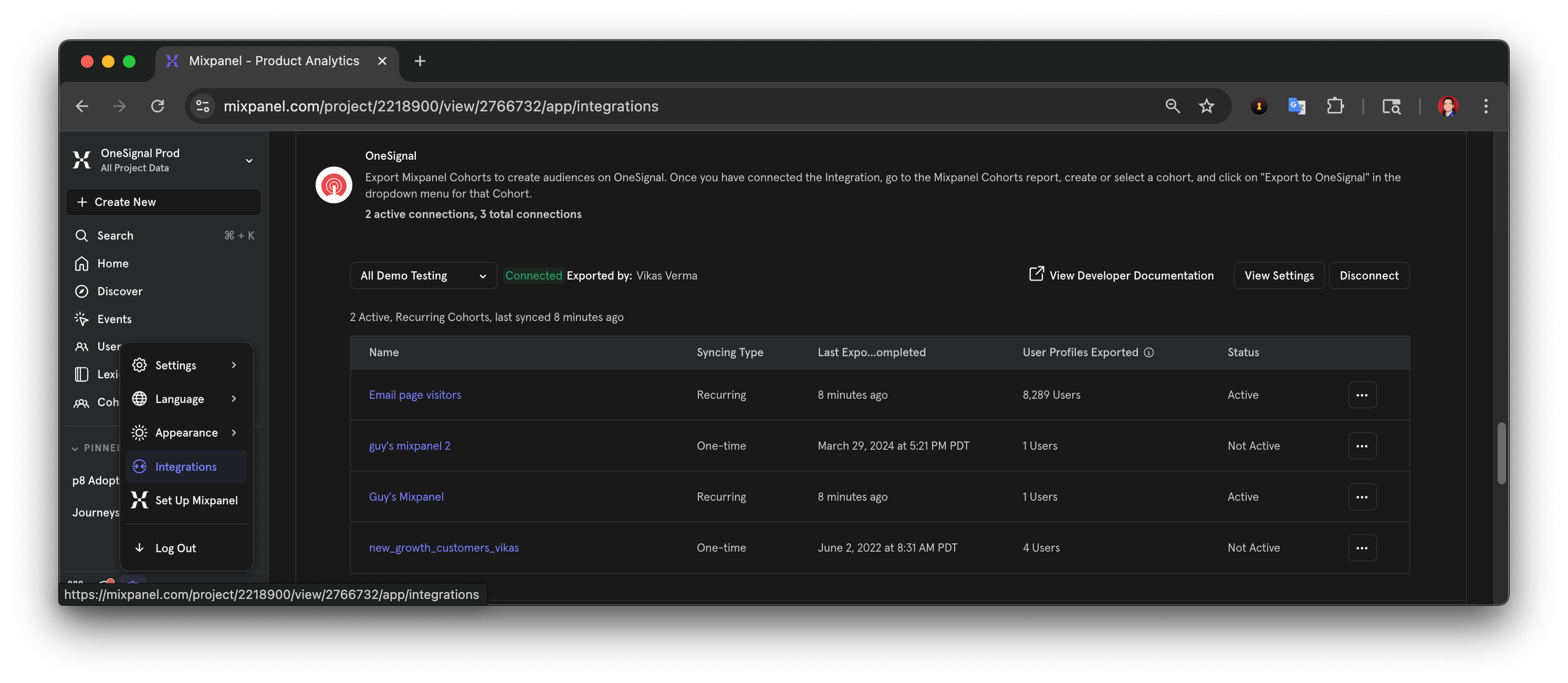Click the Status column header
This screenshot has height=683, width=1568.
(1243, 353)
